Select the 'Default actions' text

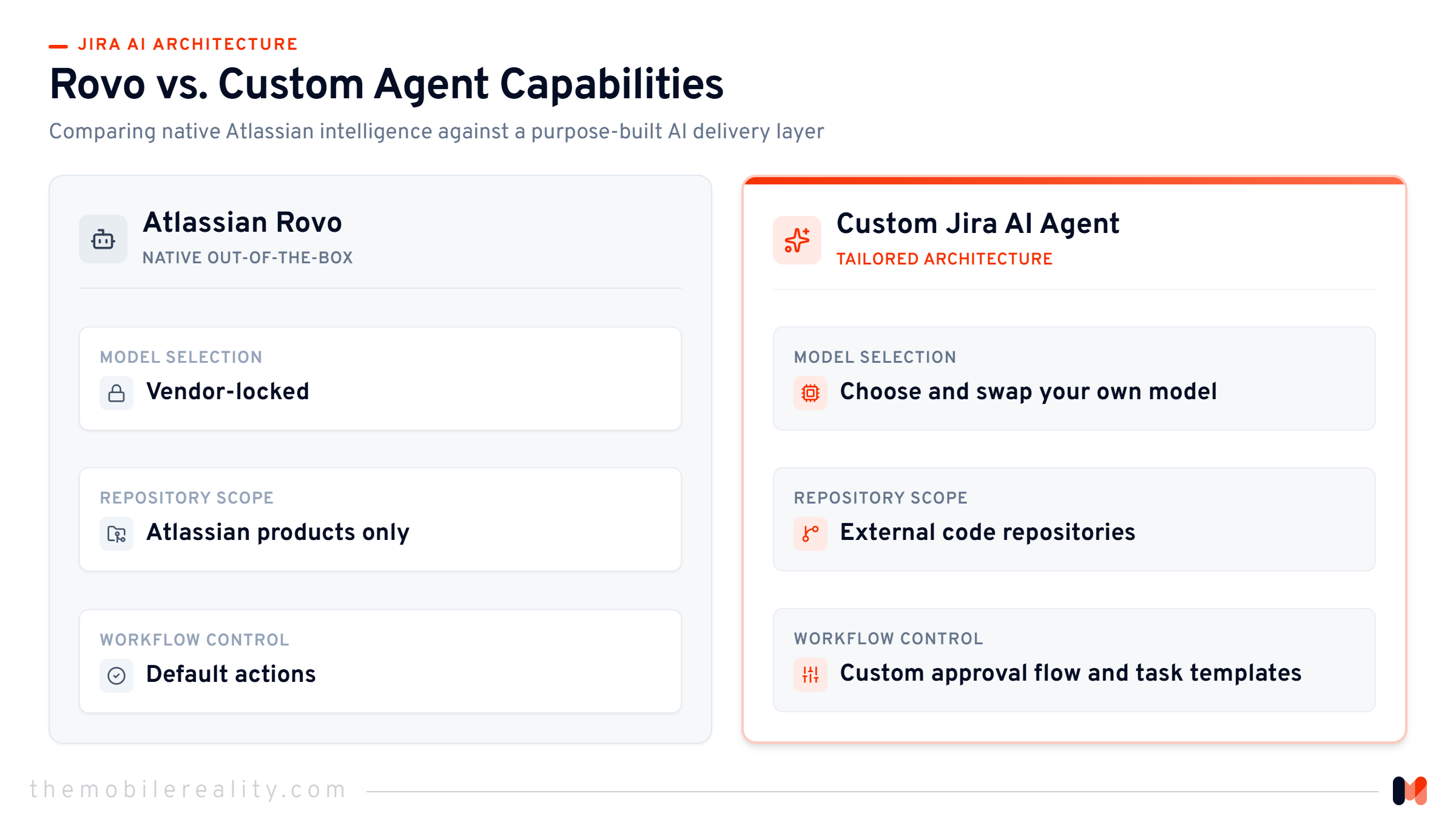pyautogui.click(x=231, y=674)
